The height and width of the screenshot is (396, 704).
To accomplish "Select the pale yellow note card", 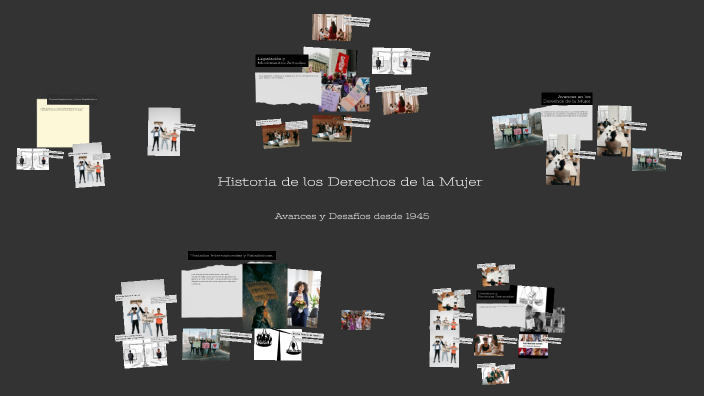I will tap(63, 123).
